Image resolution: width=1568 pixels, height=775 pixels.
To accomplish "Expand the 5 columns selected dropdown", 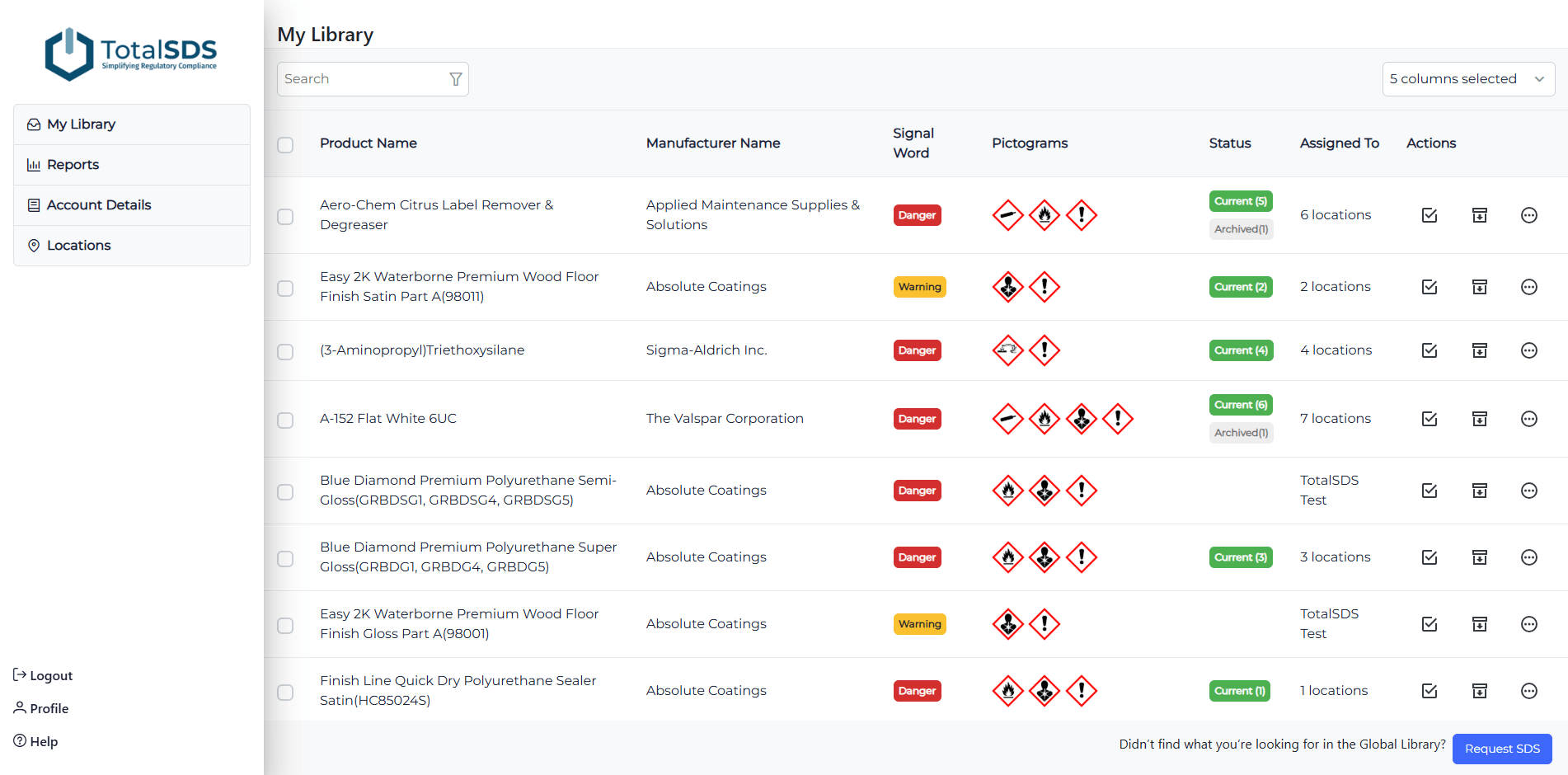I will tap(1467, 79).
